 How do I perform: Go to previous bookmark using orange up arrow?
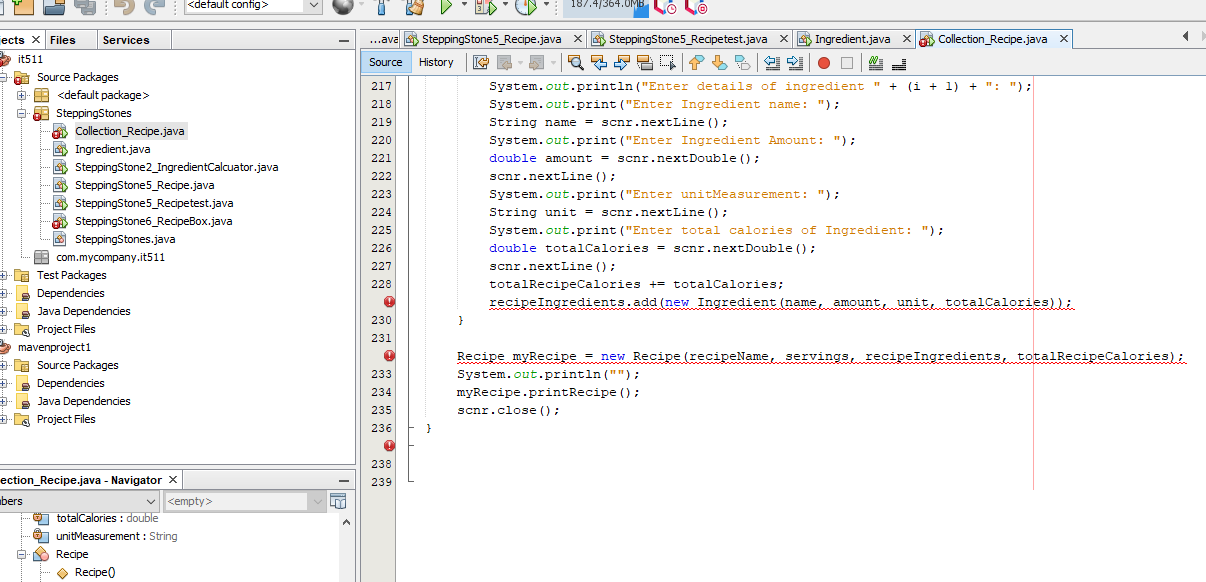(697, 62)
